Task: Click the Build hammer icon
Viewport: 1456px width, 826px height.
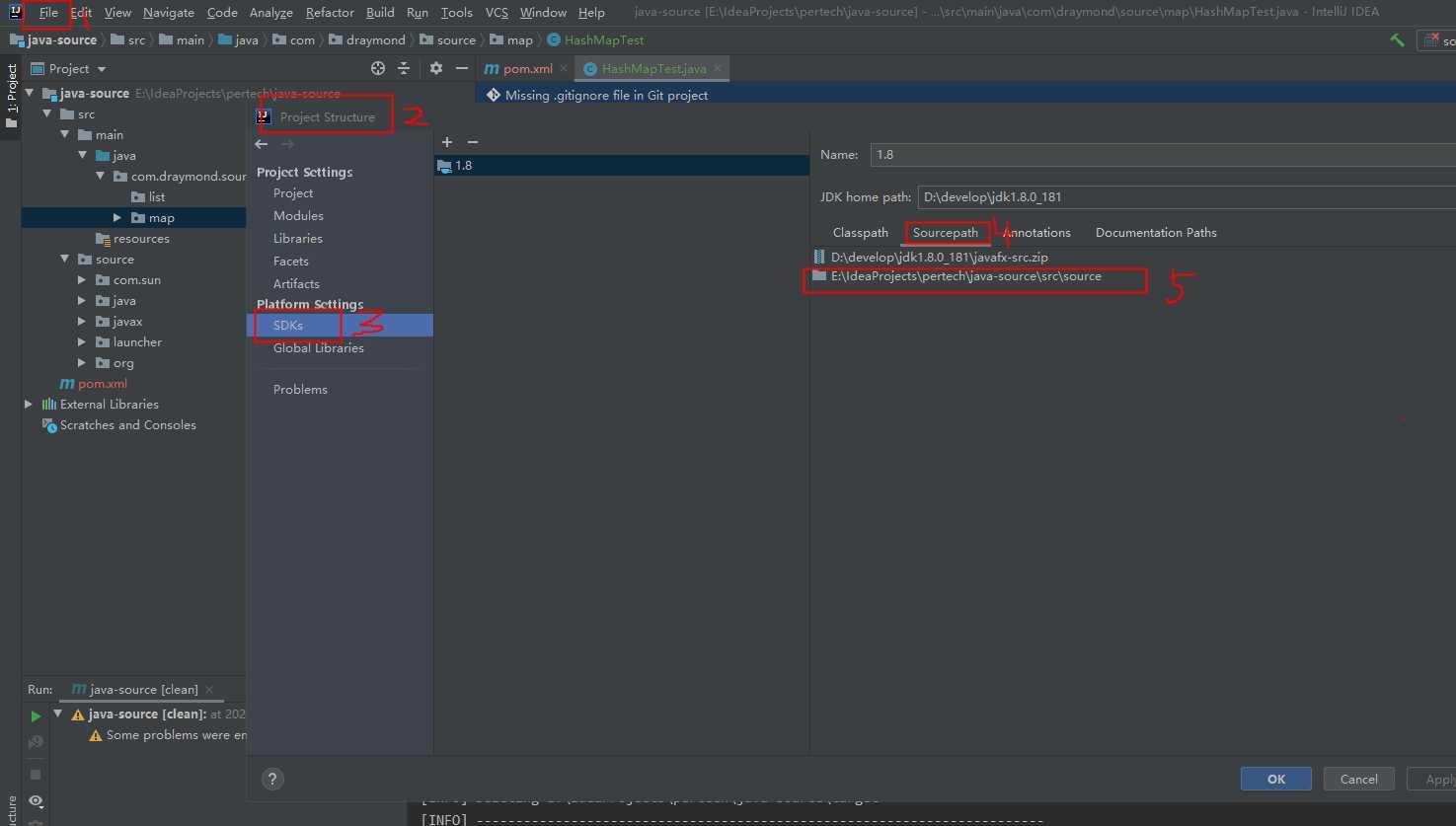Action: 1397,40
